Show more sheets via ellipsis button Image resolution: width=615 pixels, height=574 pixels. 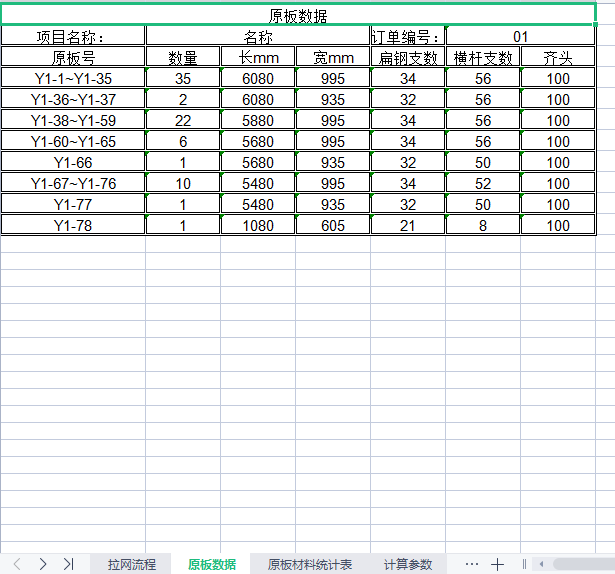472,564
